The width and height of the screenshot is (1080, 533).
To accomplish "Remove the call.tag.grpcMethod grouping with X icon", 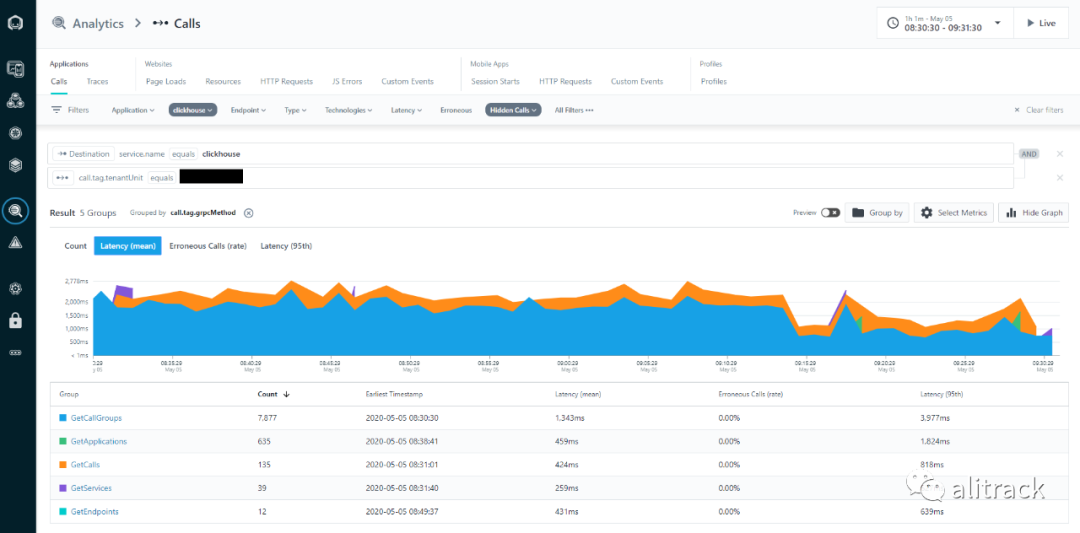I will point(249,213).
